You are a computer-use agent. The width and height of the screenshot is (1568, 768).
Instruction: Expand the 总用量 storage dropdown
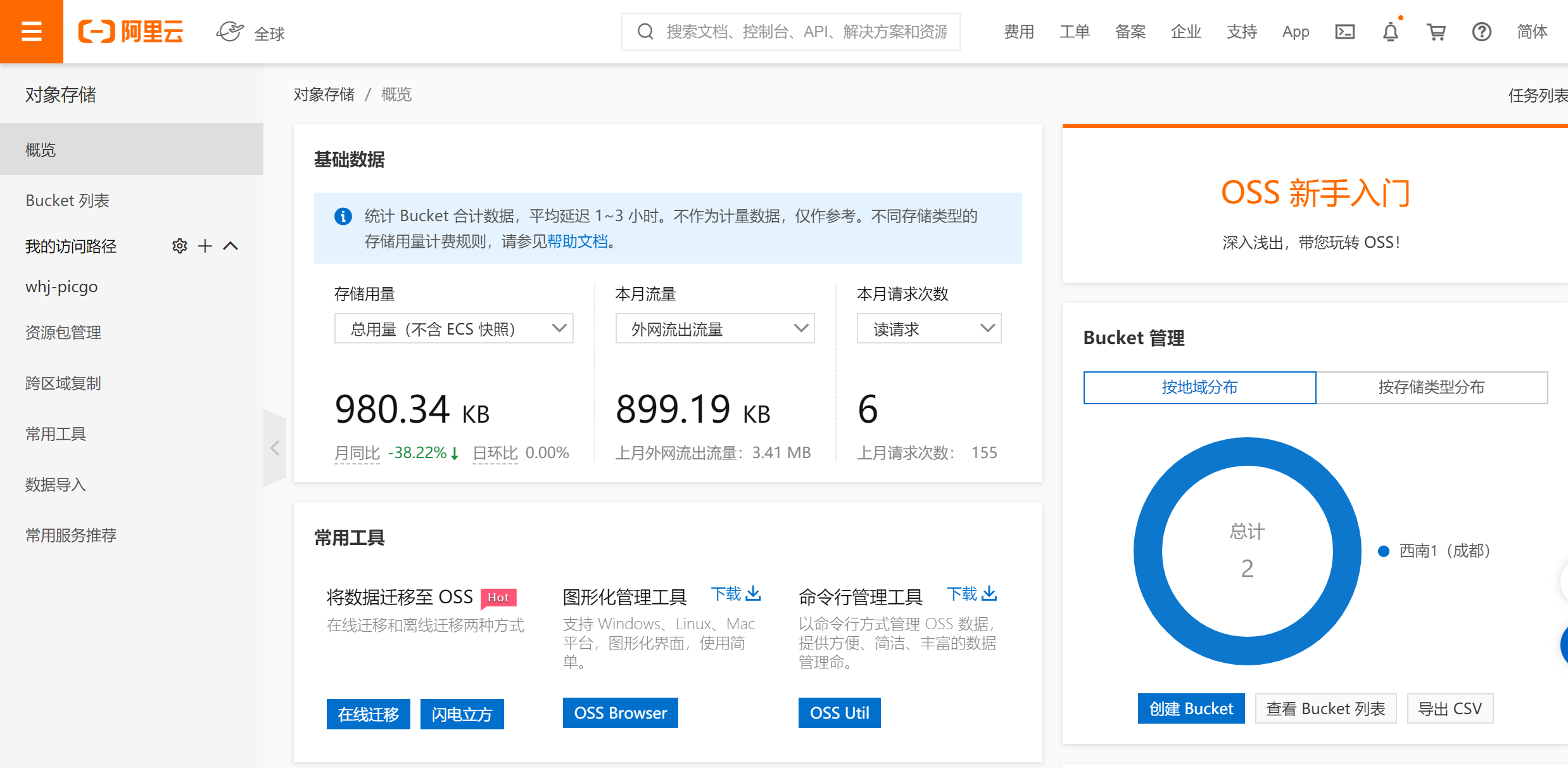tap(453, 329)
